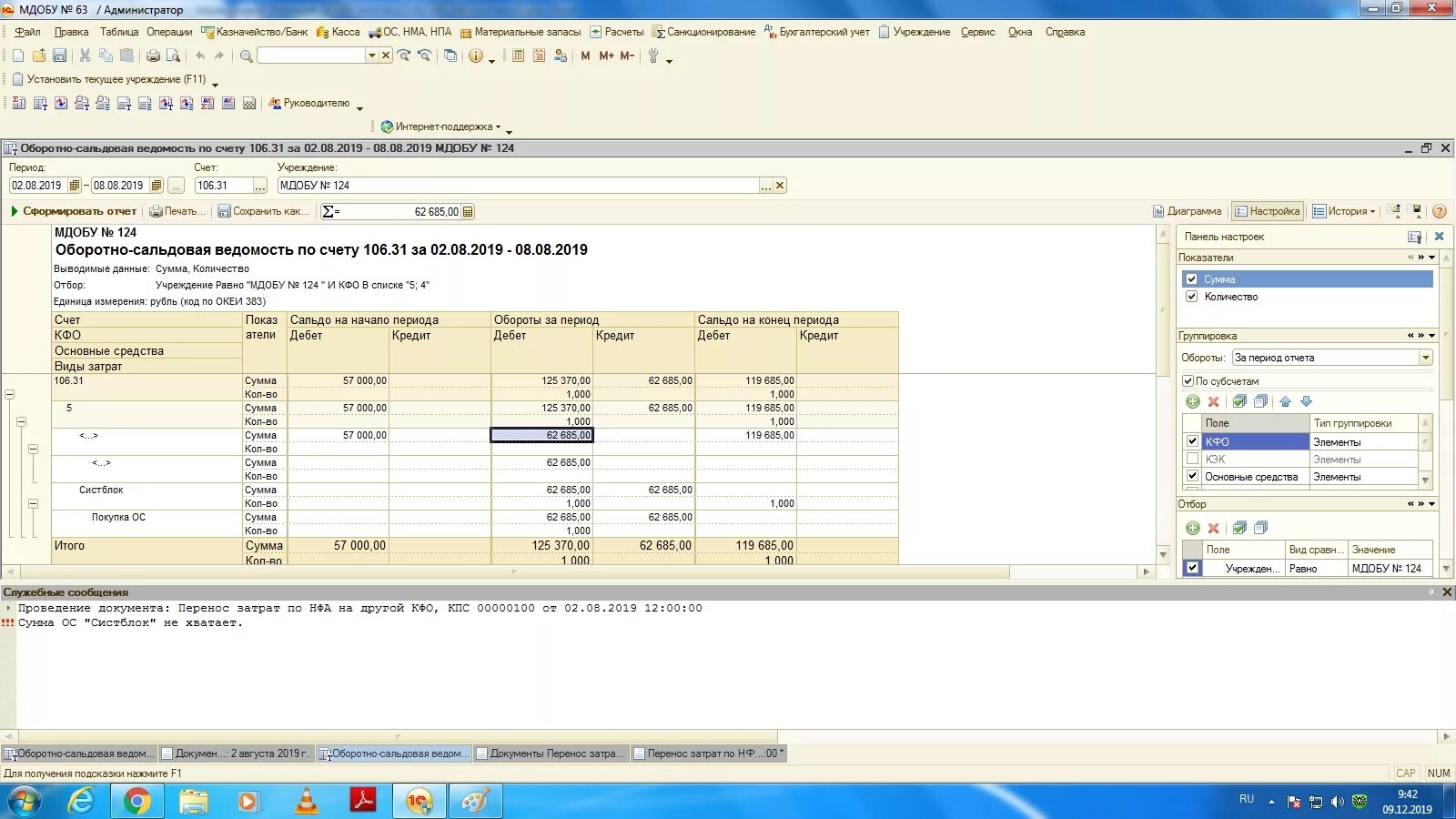Viewport: 1456px width, 819px height.
Task: Open Internet Explorer from the taskbar
Action: (81, 802)
